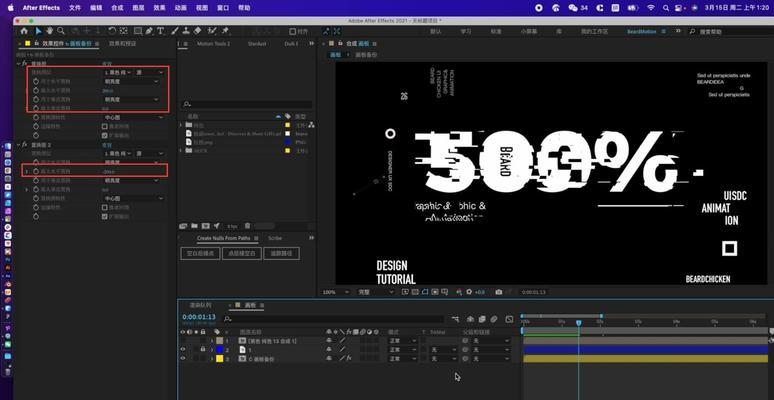The height and width of the screenshot is (400, 774).
Task: Click the Home icon in the toolbar
Action: 24,31
